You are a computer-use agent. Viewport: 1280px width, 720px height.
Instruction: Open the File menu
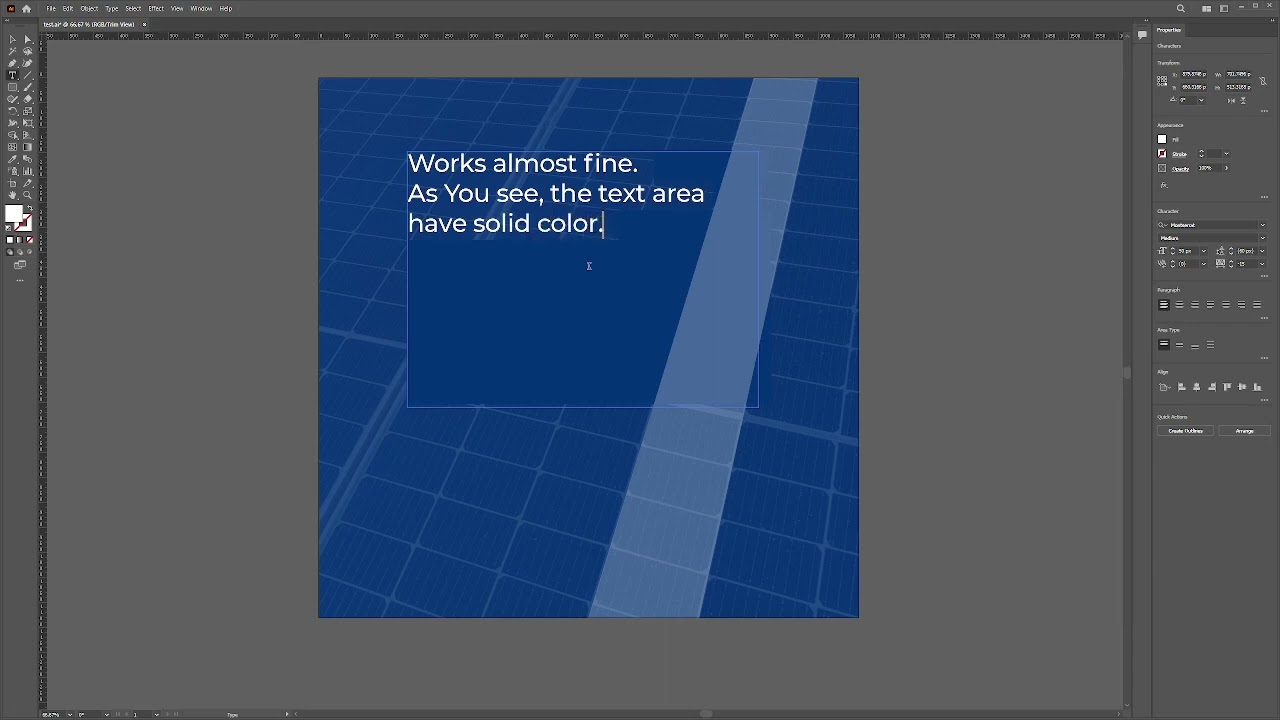pyautogui.click(x=50, y=9)
